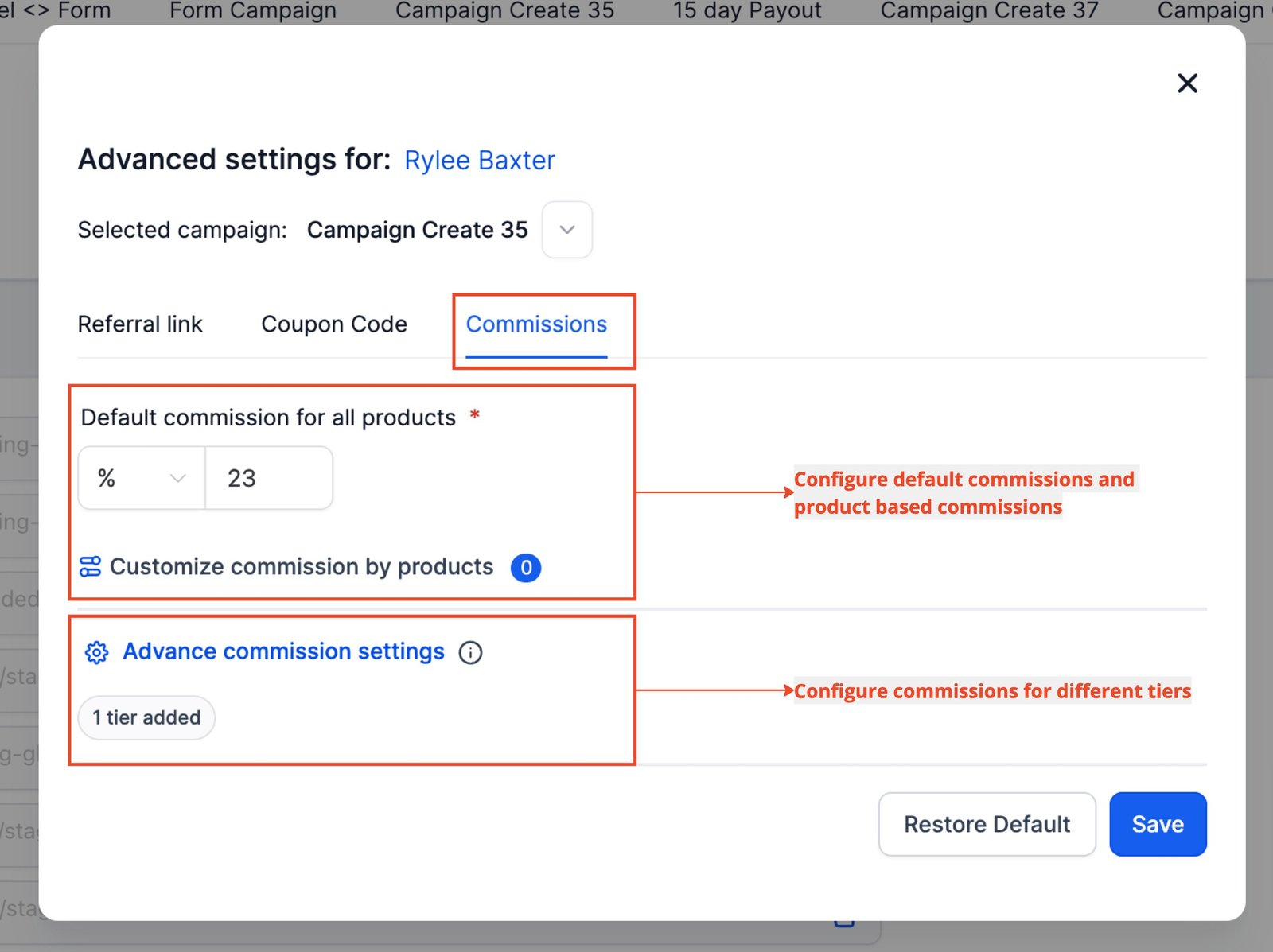
Task: Click the blue 0 products count badge
Action: click(x=526, y=568)
